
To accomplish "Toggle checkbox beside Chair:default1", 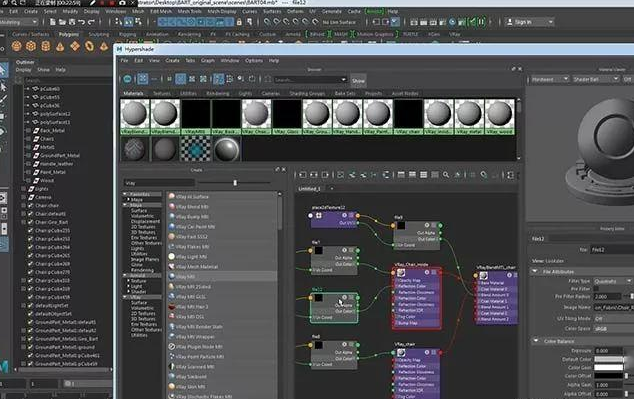I will click(x=30, y=214).
